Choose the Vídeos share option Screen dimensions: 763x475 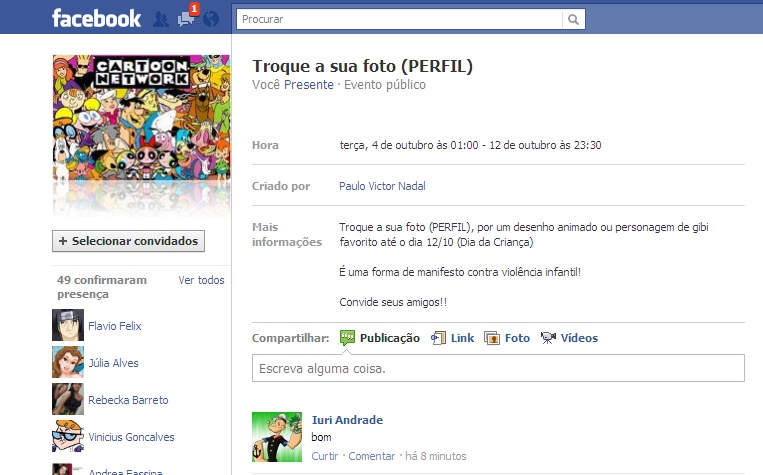tap(569, 338)
